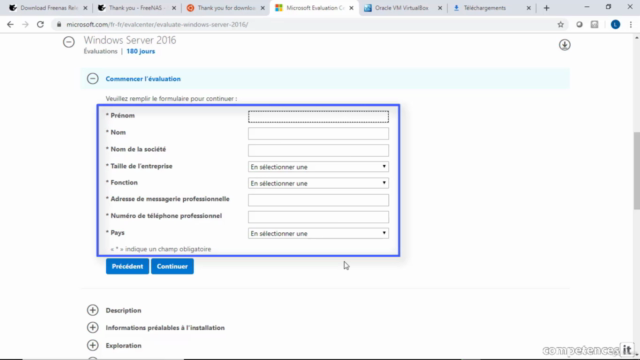This screenshot has width=640, height=360.
Task: Open the Pays dropdown
Action: point(318,233)
